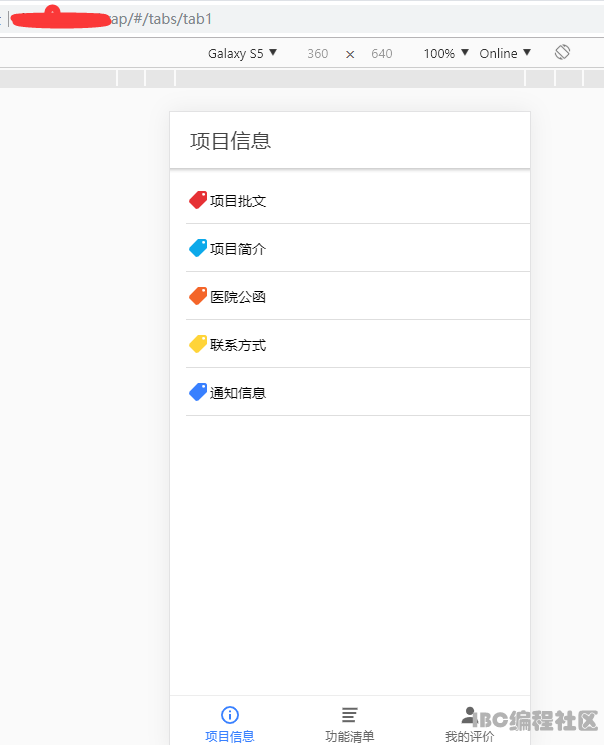Click the list icon above 功能清单
This screenshot has width=604, height=745.
coord(349,714)
